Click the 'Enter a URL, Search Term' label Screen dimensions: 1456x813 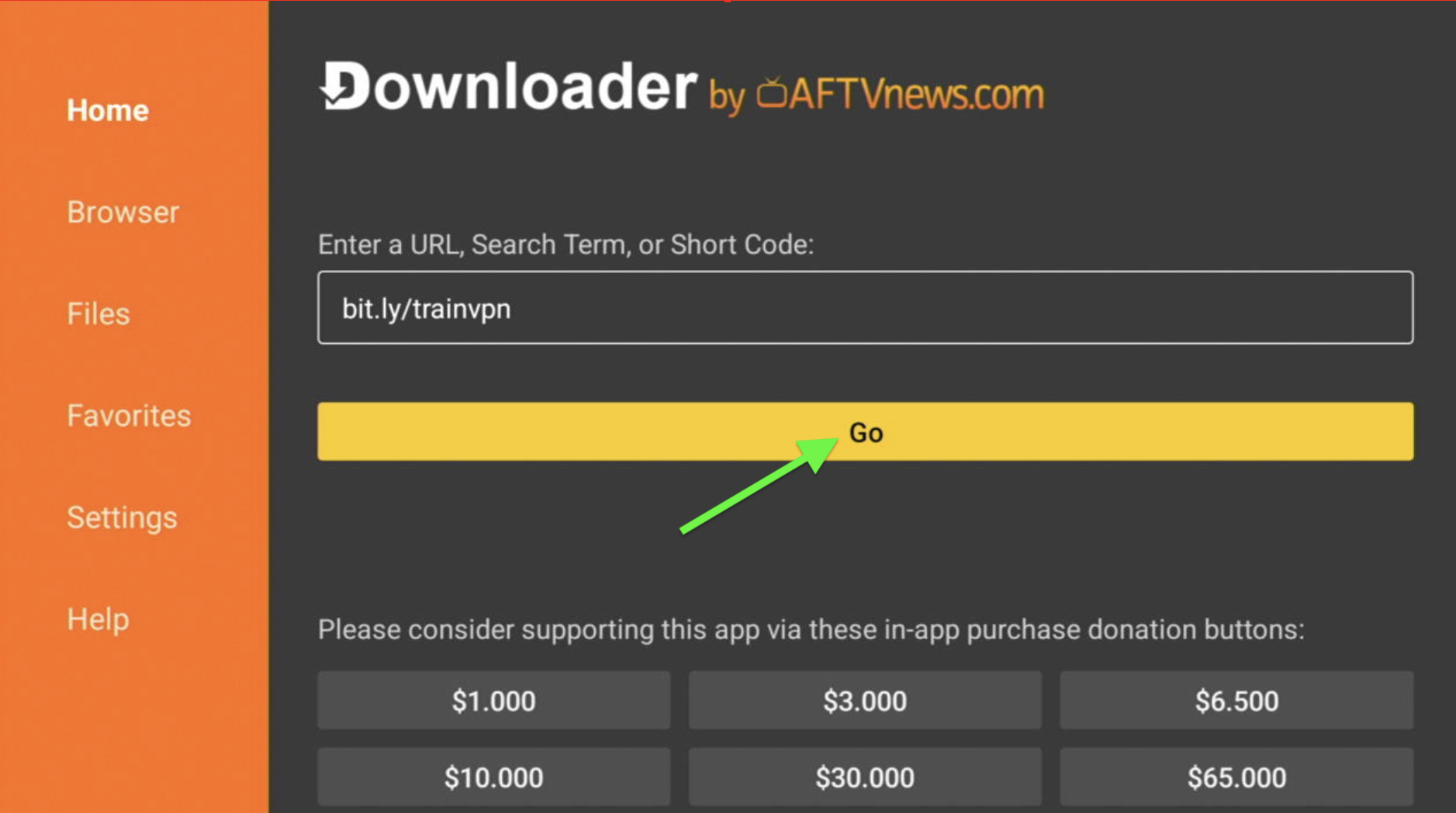pyautogui.click(x=565, y=244)
